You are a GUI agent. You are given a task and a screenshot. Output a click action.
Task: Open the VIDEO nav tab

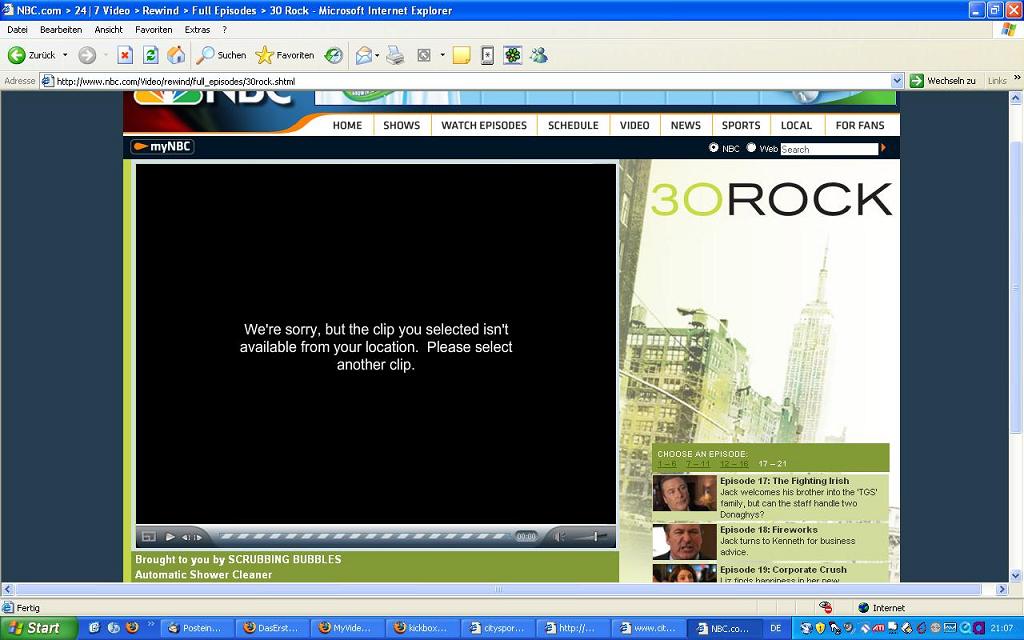coord(635,125)
